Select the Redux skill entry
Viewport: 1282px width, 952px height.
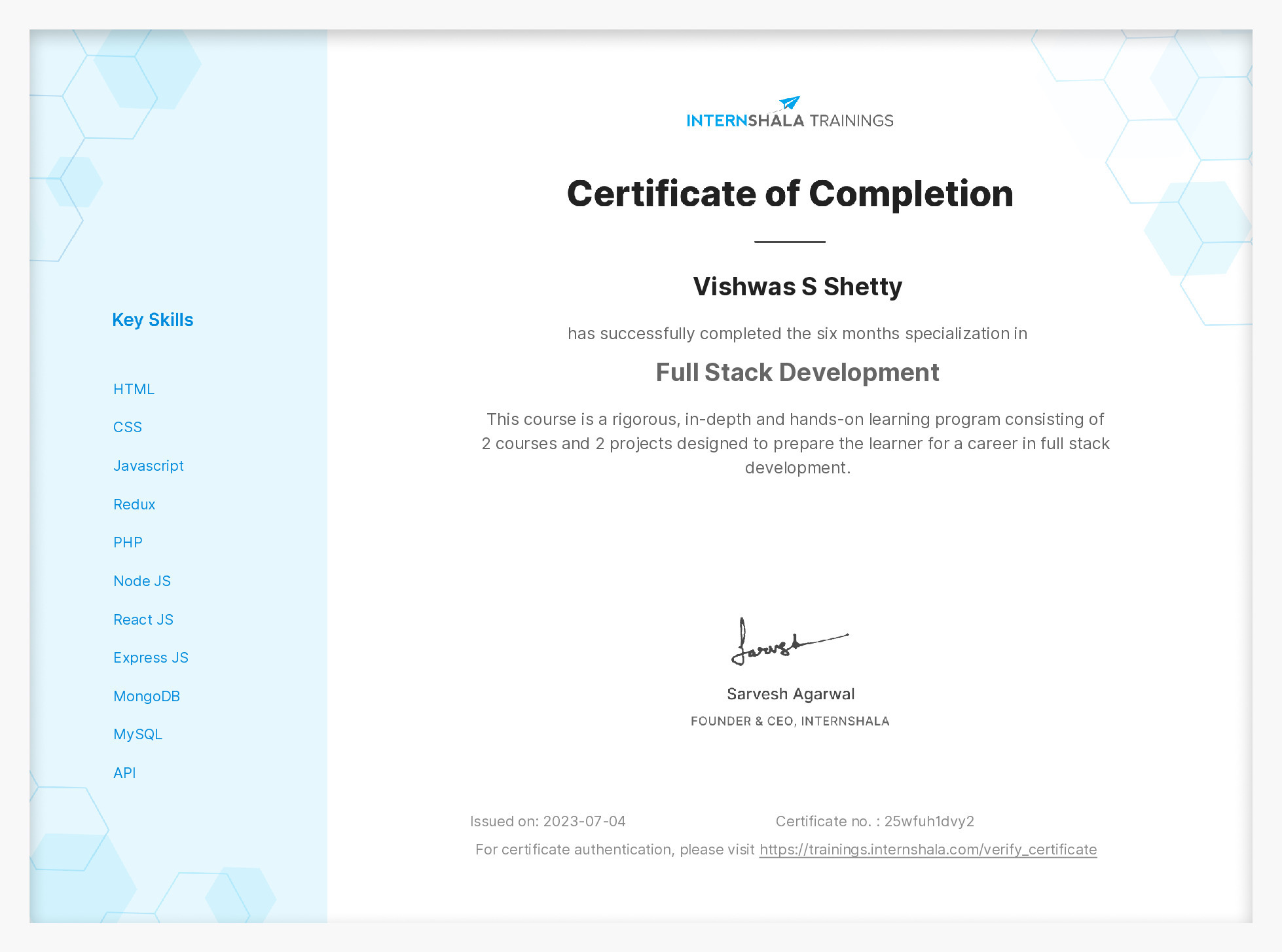coord(134,505)
